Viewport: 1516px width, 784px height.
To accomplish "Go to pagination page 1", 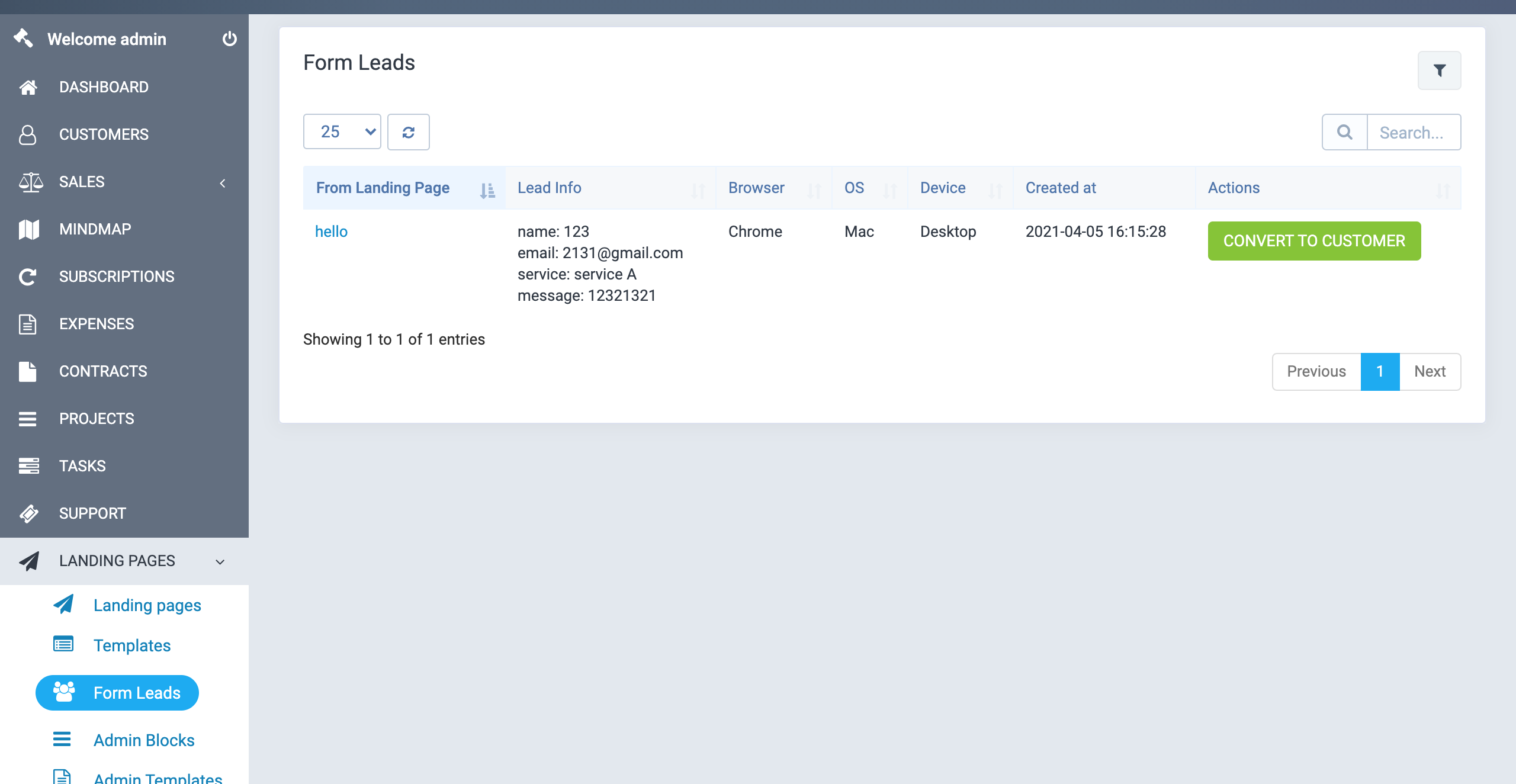I will (1379, 371).
